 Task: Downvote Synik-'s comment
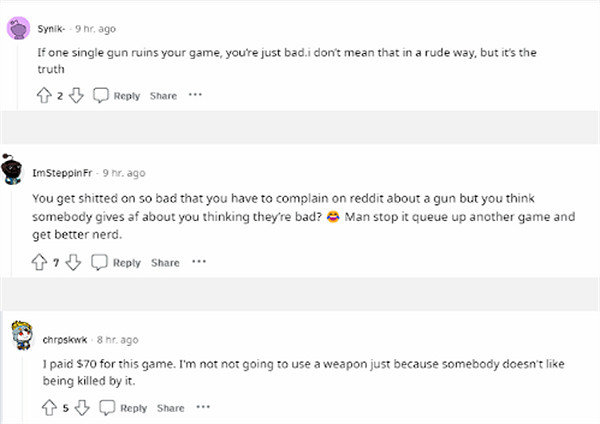75,96
